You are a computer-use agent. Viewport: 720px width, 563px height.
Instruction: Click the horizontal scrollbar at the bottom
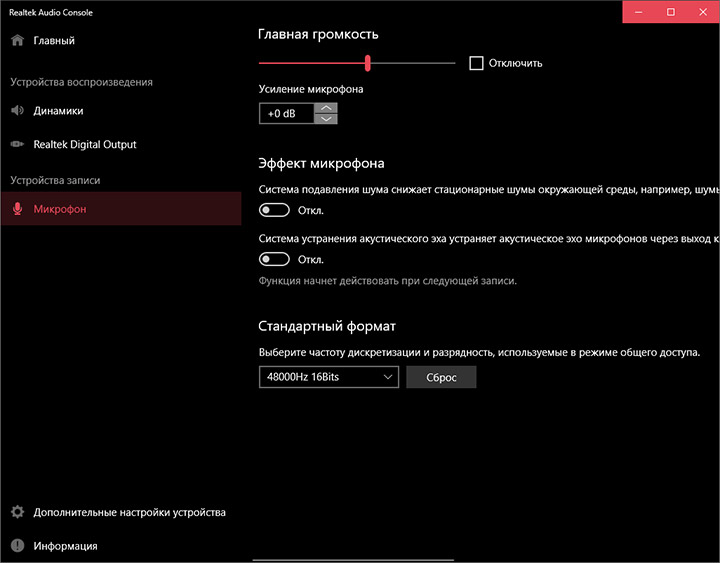pos(353,560)
